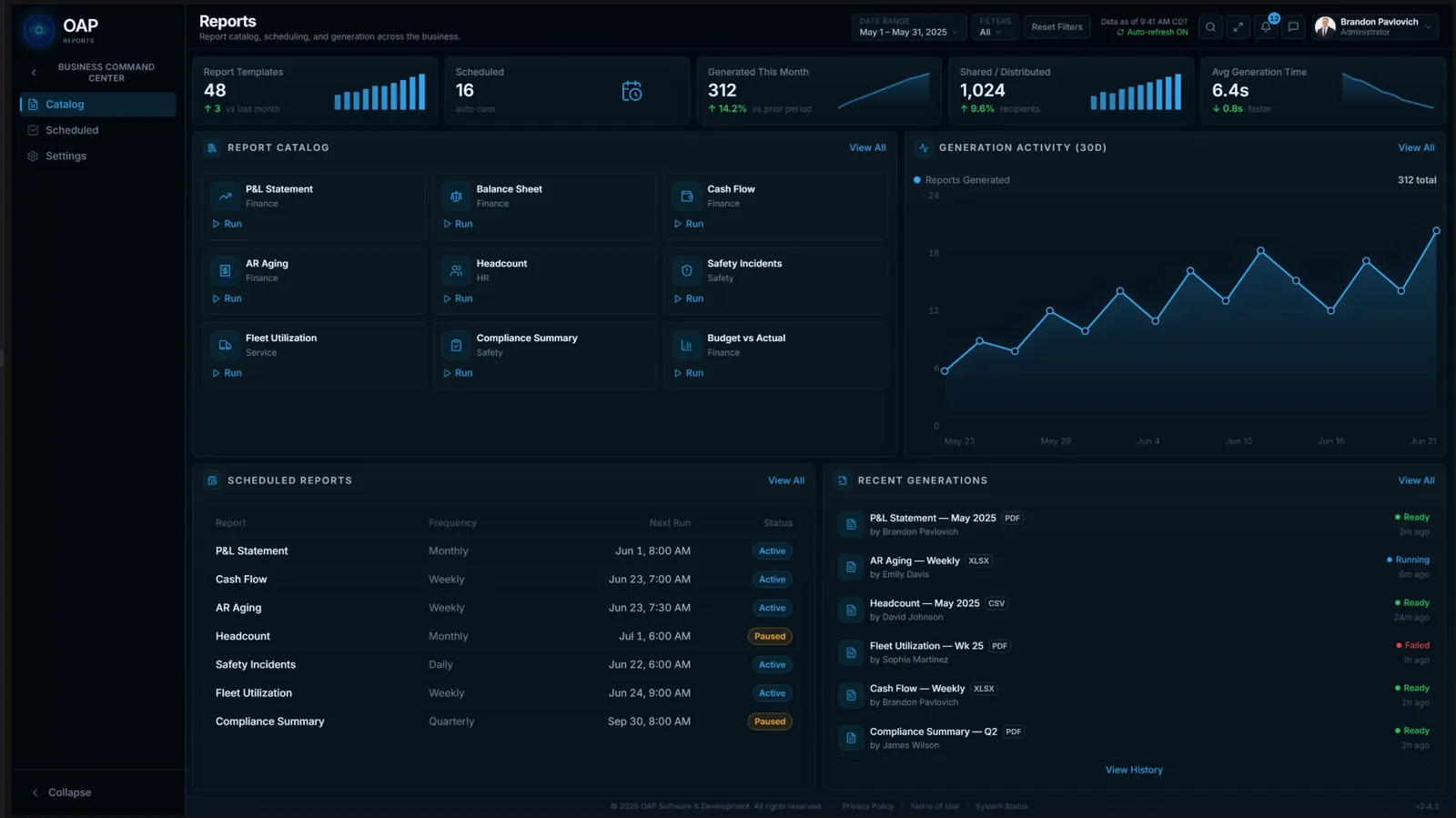
Task: Click the Headcount people icon
Action: (456, 271)
